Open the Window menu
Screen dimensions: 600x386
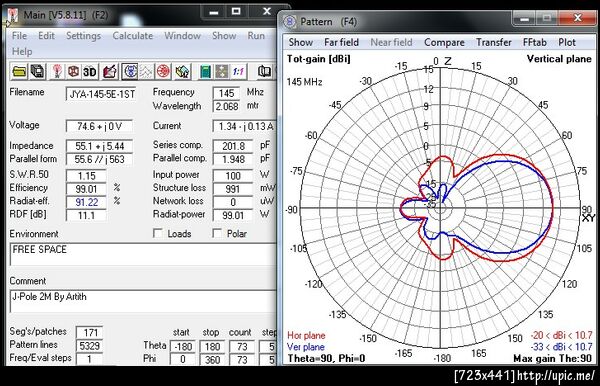pos(183,36)
